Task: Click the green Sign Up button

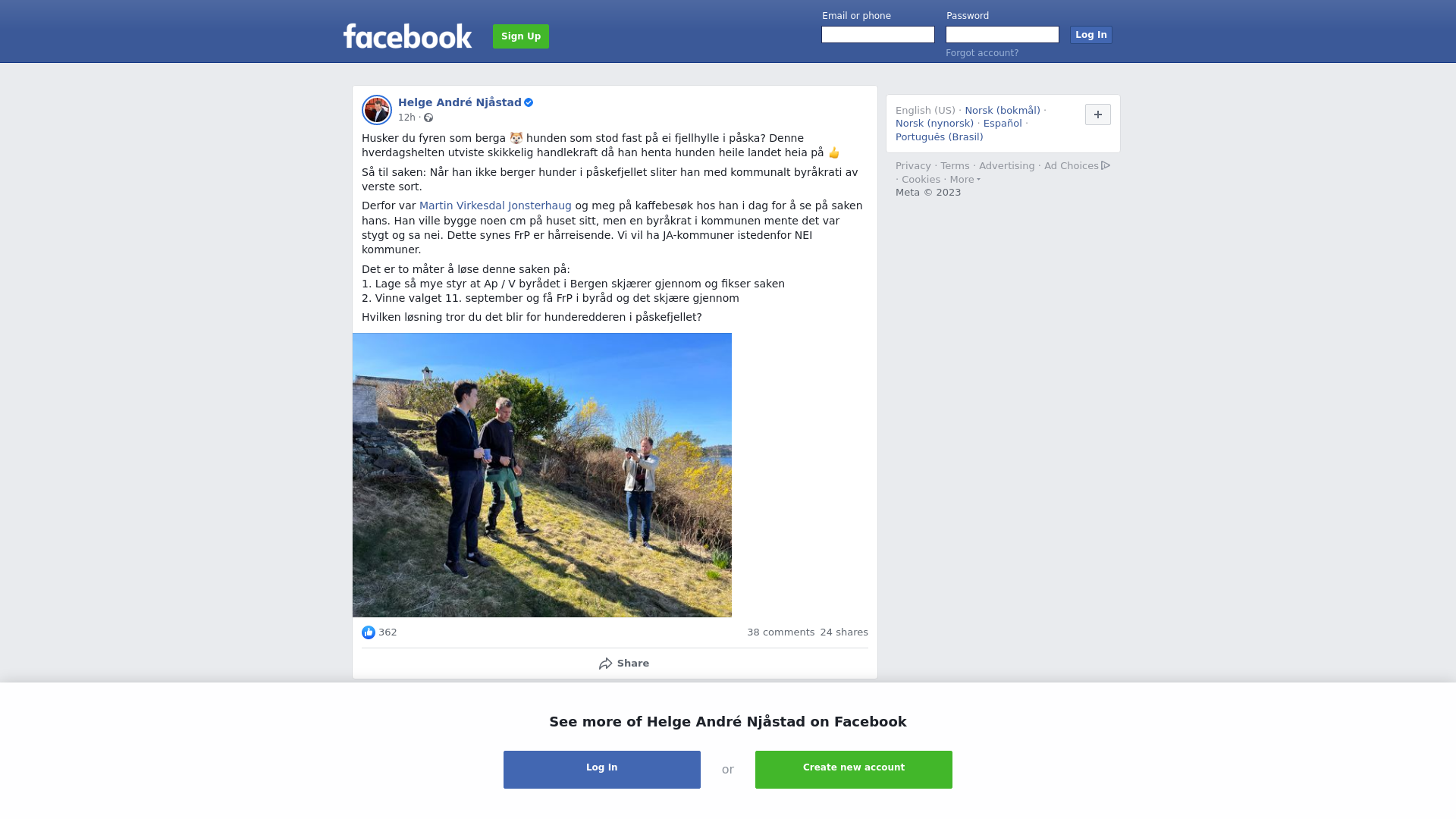Action: tap(521, 36)
